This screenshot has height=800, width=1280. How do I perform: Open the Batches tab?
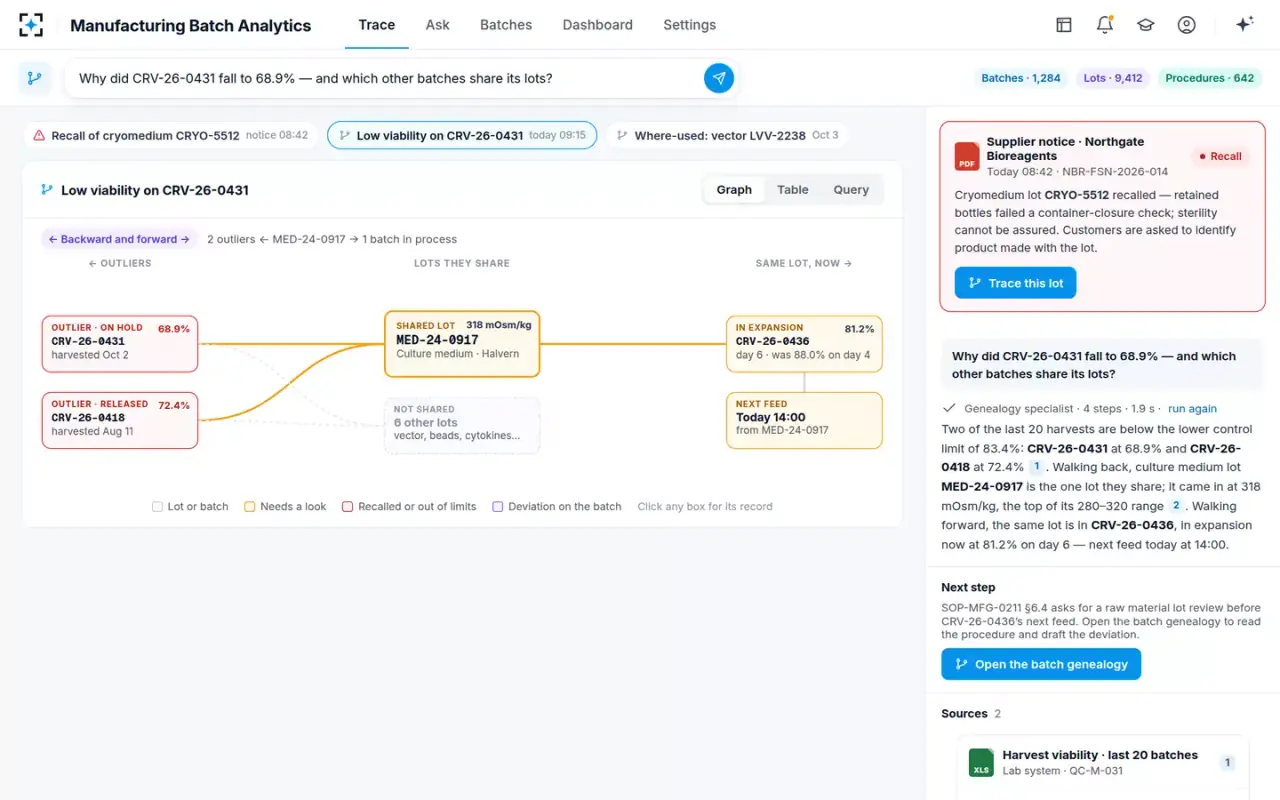tap(506, 25)
